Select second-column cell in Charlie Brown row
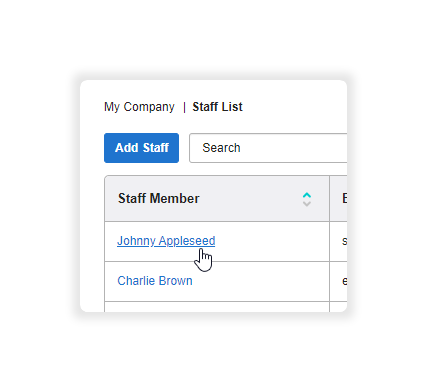This screenshot has height=392, width=427. (x=338, y=281)
